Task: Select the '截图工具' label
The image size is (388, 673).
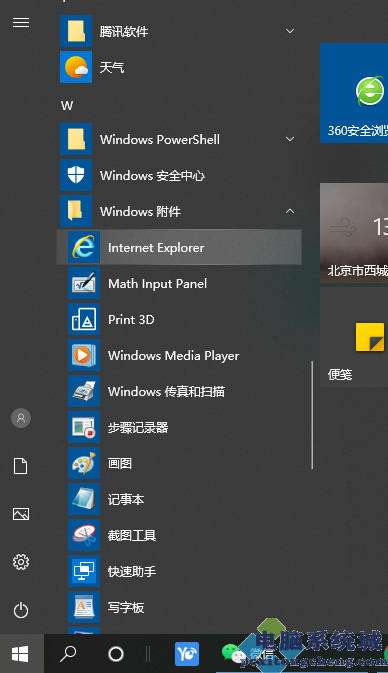Action: [x=132, y=536]
